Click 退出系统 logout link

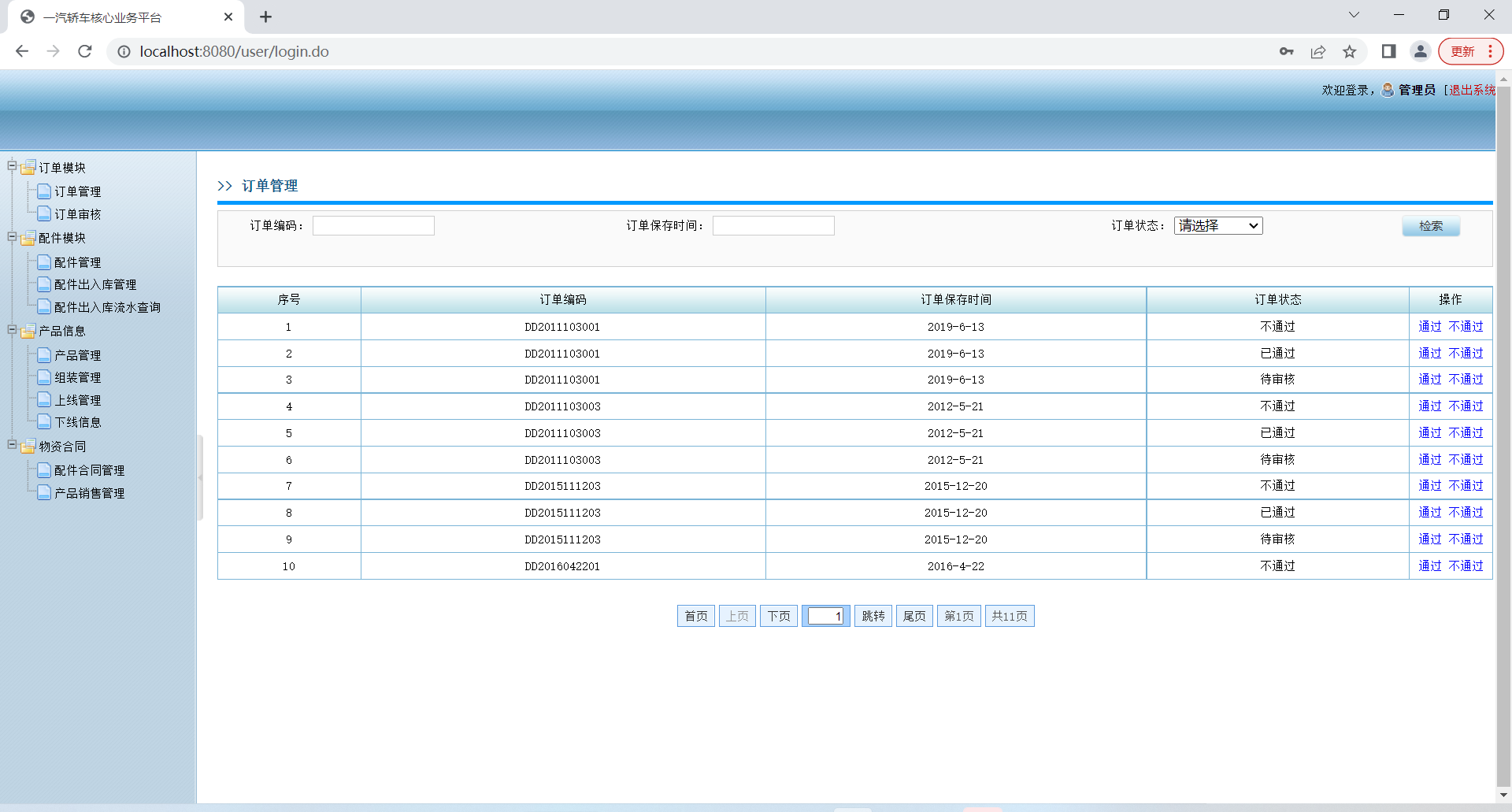click(x=1472, y=90)
